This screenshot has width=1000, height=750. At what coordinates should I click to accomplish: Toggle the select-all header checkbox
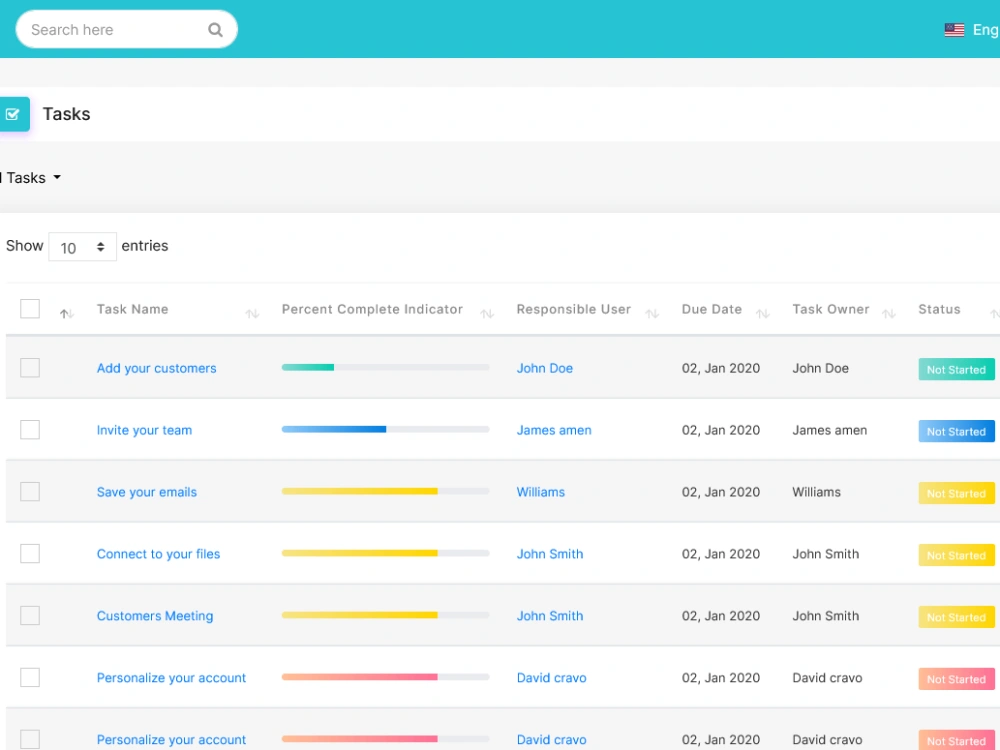[x=30, y=309]
